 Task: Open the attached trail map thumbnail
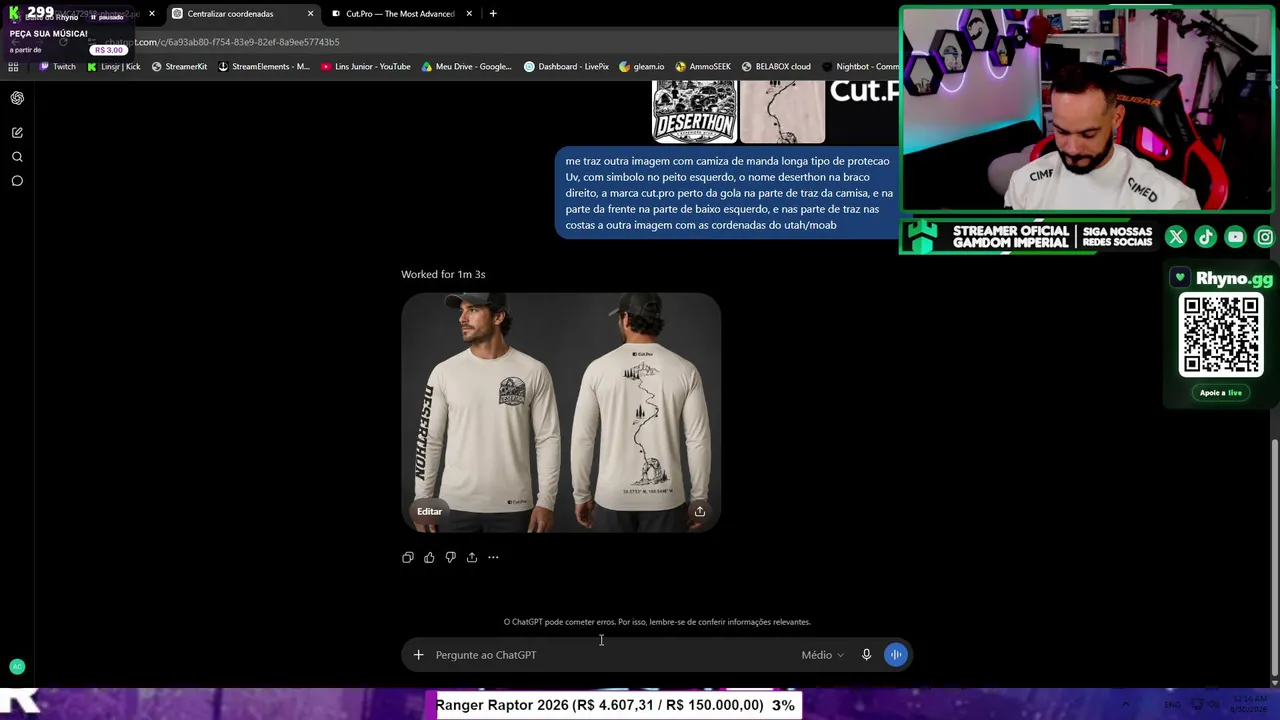coord(782,111)
